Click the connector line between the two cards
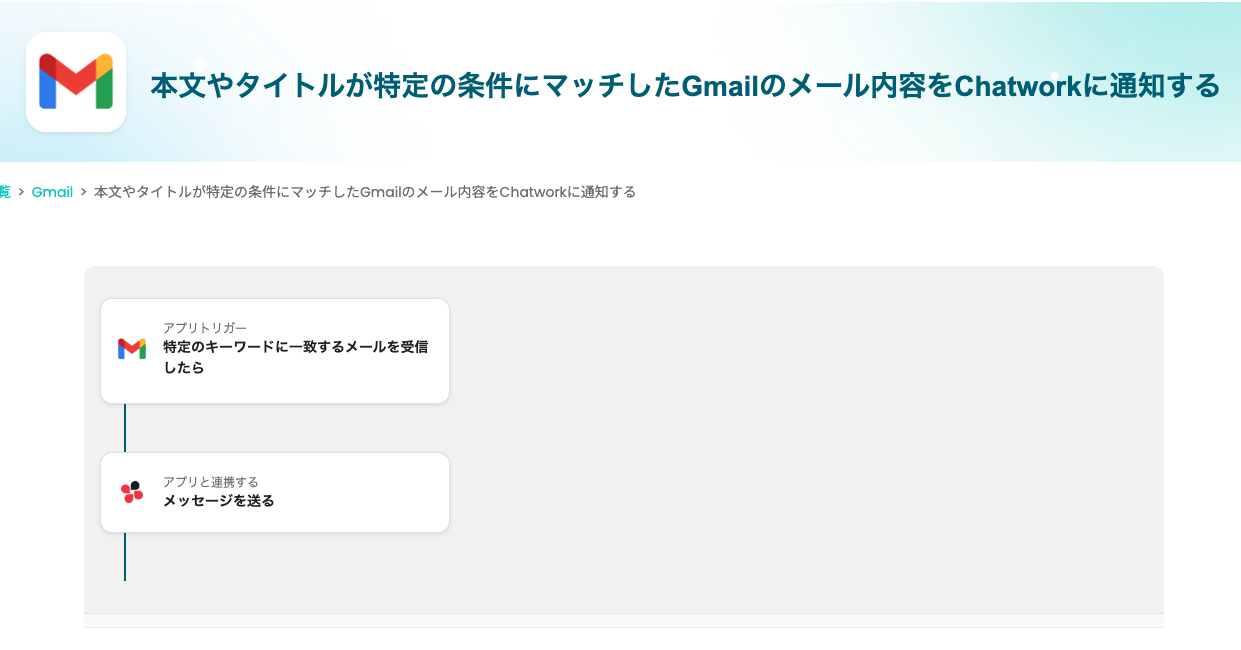This screenshot has height=650, width=1241. pos(125,428)
